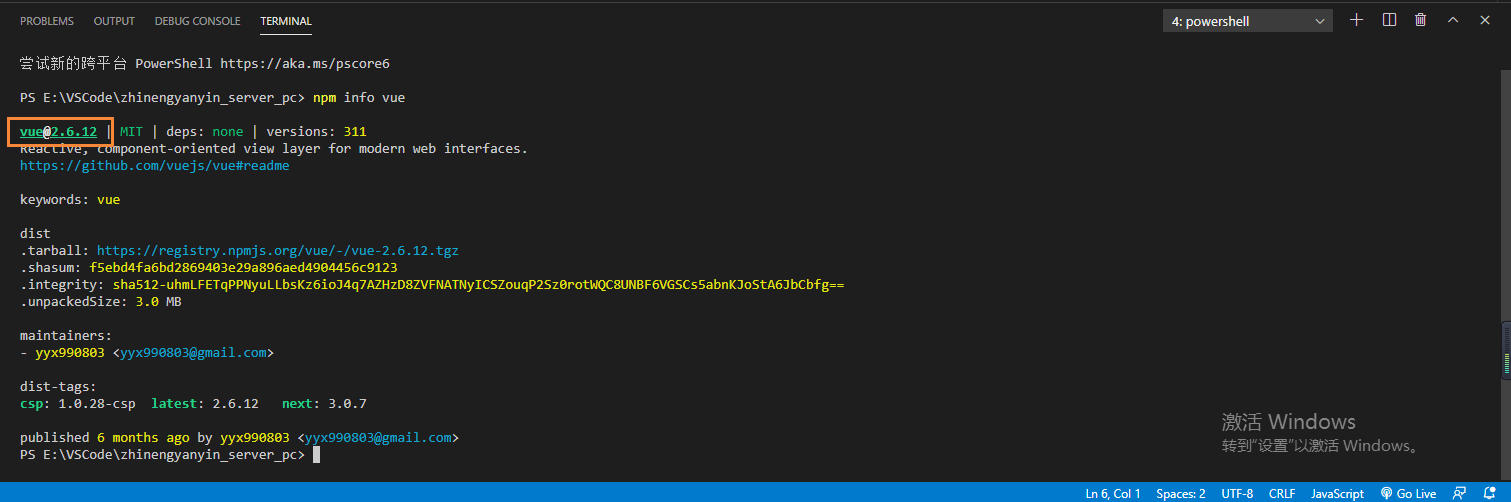The height and width of the screenshot is (502, 1511).
Task: Click the 'MIT' license text
Action: (x=131, y=131)
